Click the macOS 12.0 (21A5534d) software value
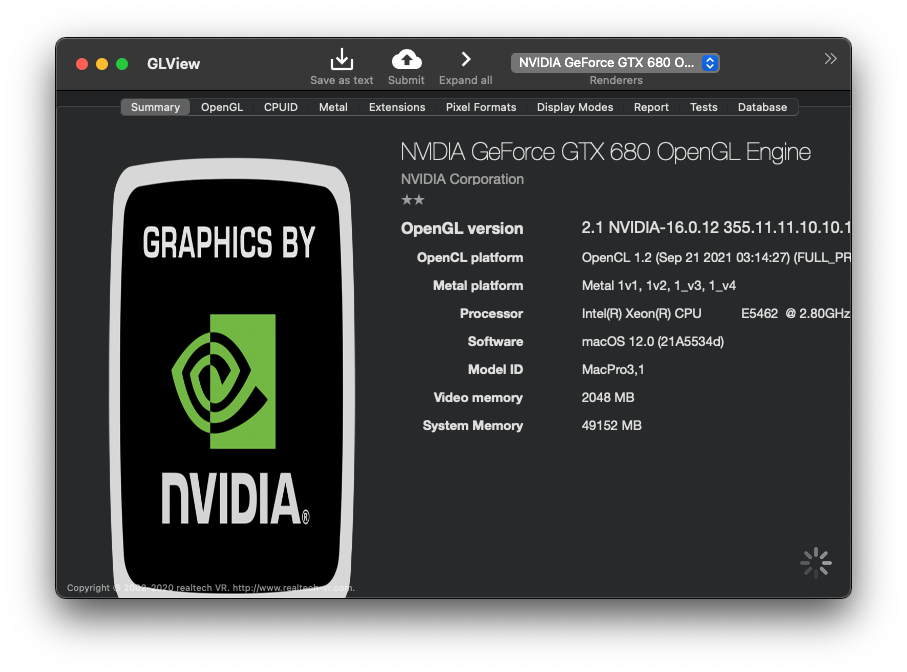Image resolution: width=907 pixels, height=672 pixels. click(652, 341)
